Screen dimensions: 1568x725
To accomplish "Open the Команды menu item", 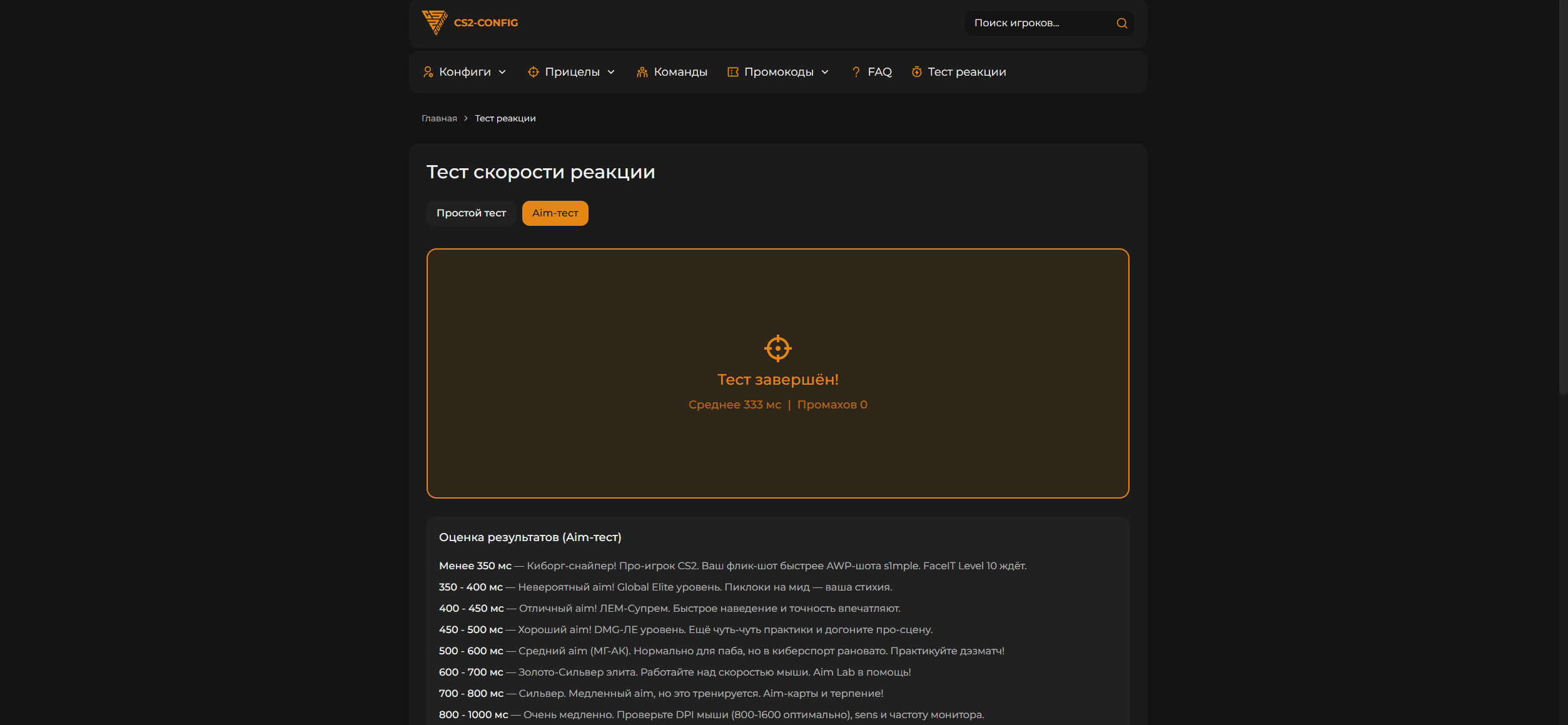I will click(x=680, y=72).
